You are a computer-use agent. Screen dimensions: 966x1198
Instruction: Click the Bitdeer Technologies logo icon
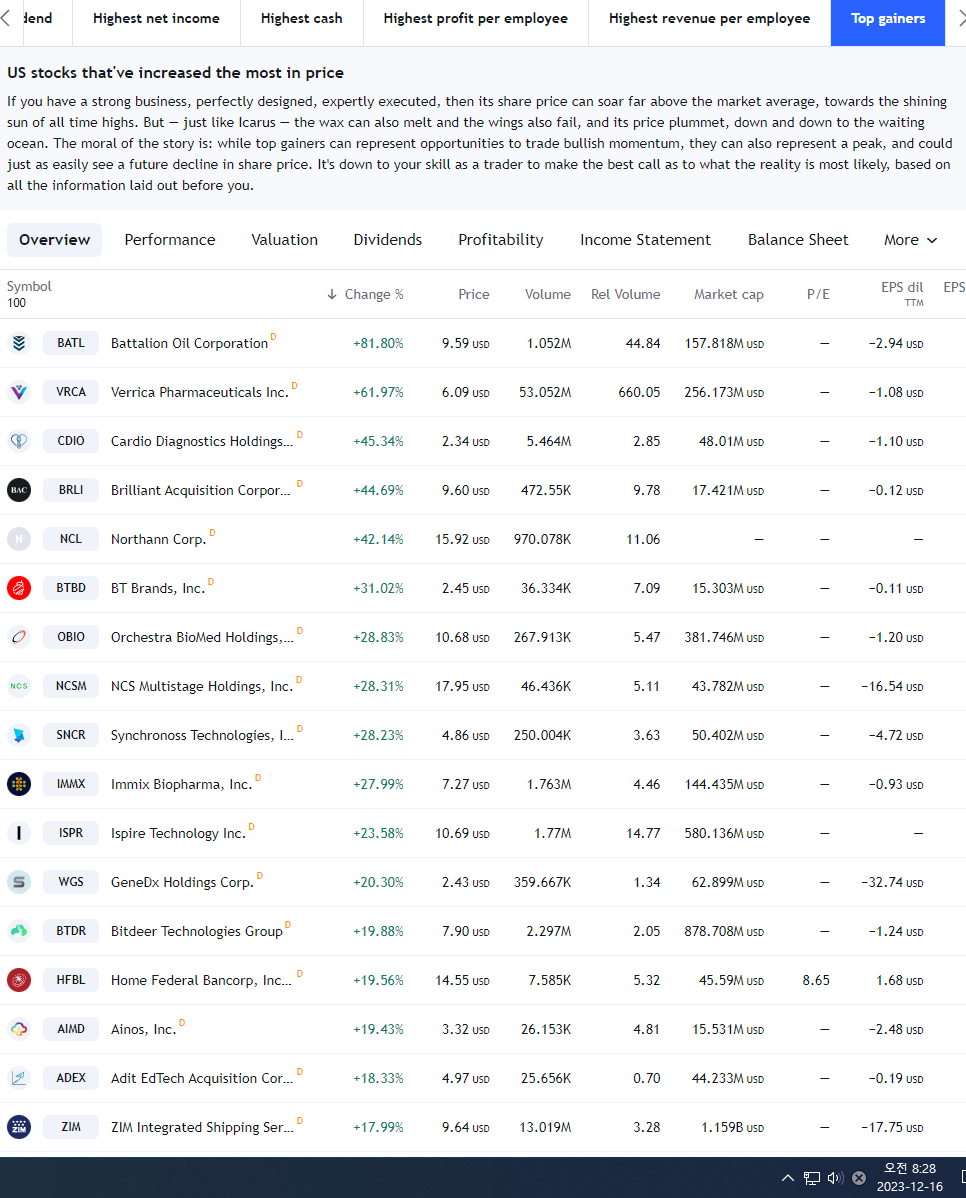(19, 931)
